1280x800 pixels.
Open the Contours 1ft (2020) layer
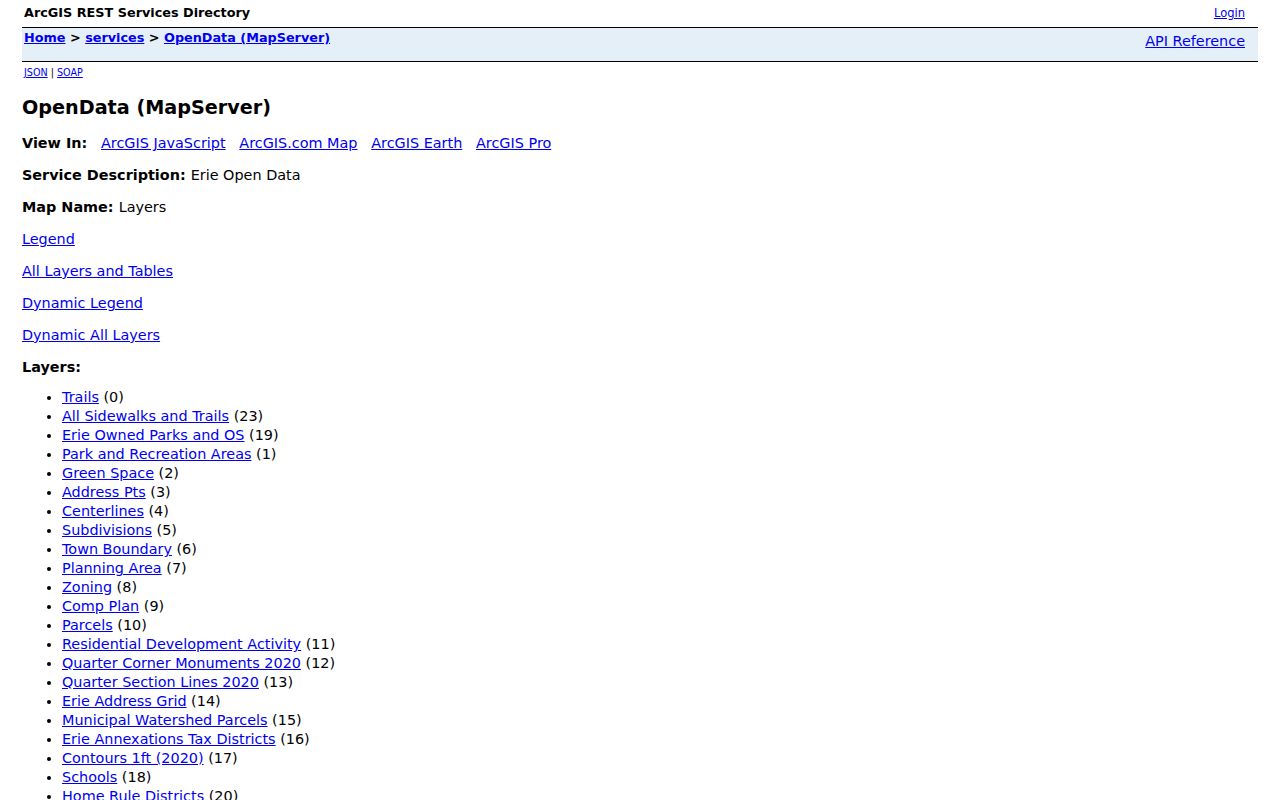point(132,758)
